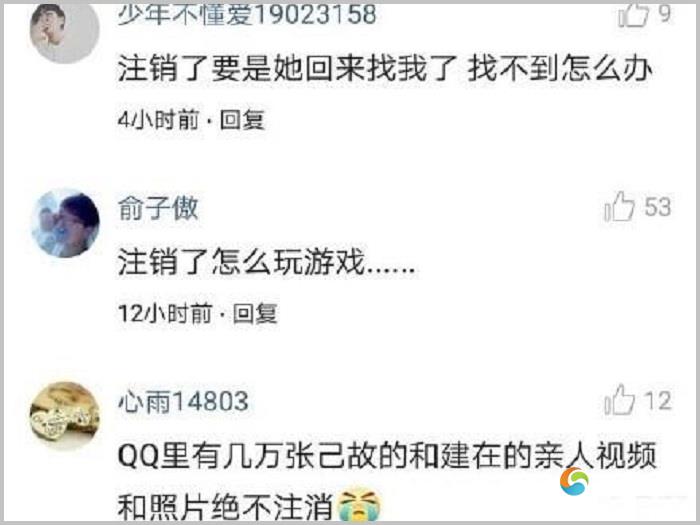Image resolution: width=700 pixels, height=525 pixels.
Task: Like the comment by 少年不懂爱19023158
Action: (633, 15)
